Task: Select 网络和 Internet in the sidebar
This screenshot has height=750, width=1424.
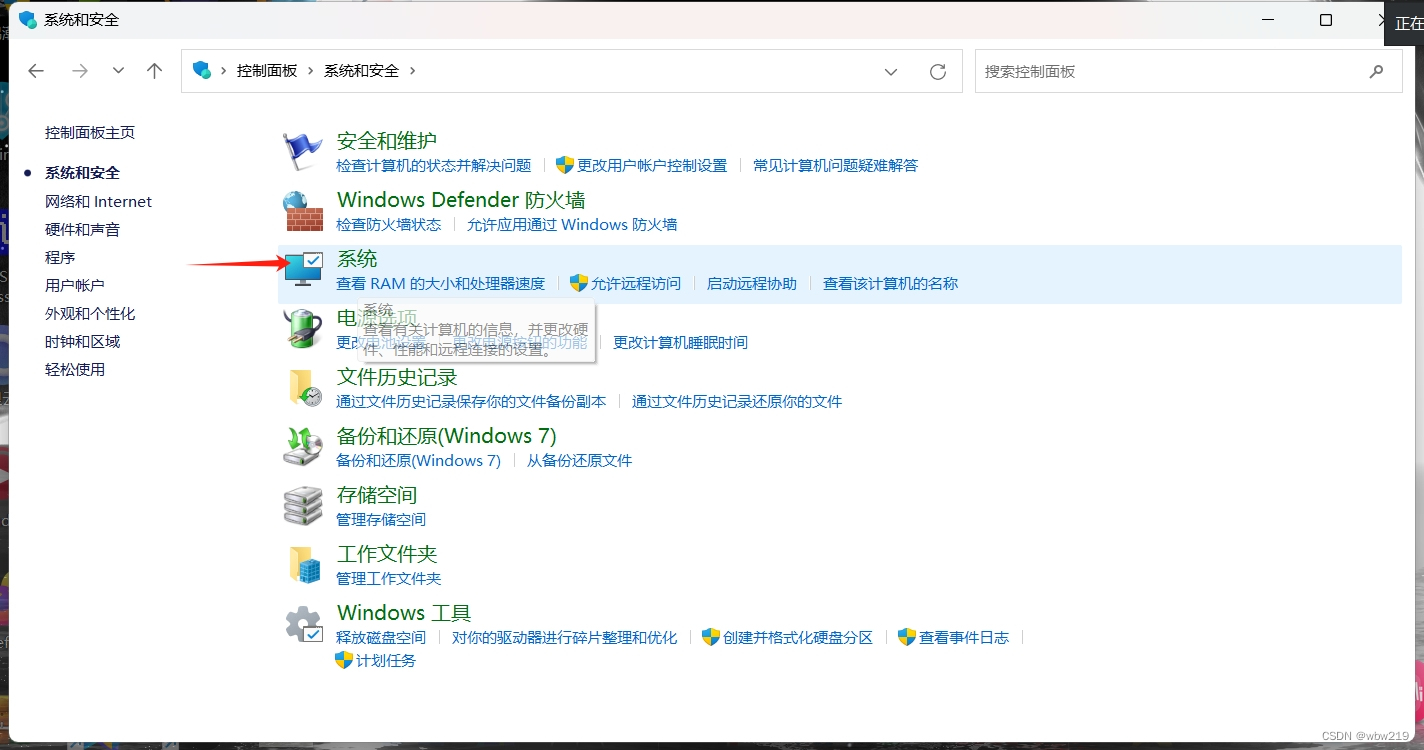Action: pos(98,201)
